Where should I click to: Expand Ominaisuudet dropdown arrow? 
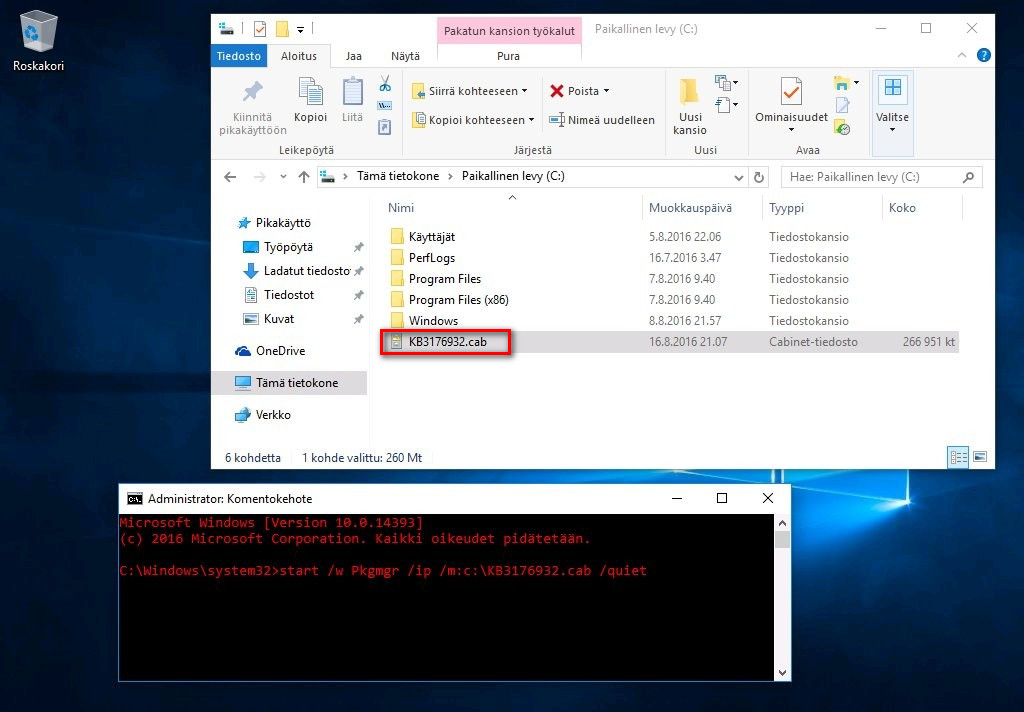tap(792, 130)
